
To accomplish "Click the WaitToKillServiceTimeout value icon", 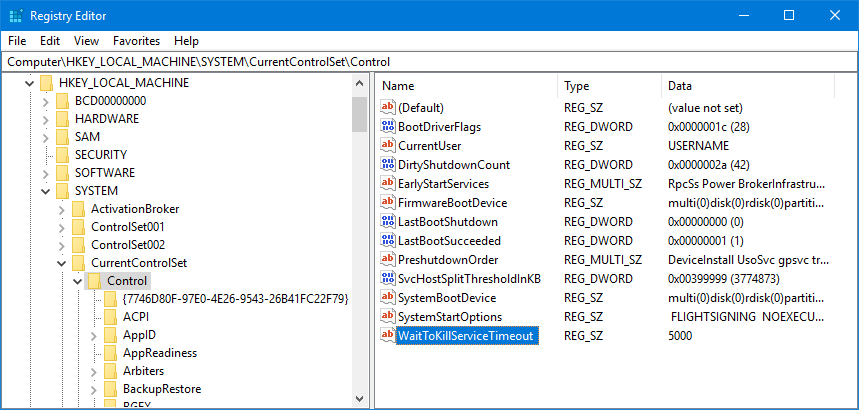I will pos(388,335).
